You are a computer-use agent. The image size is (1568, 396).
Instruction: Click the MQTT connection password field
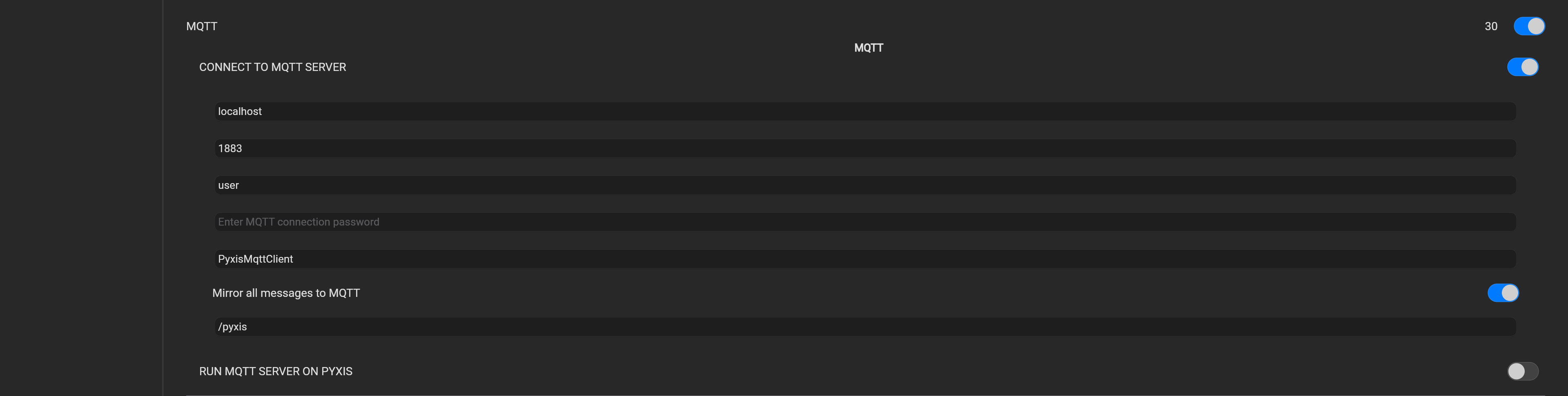coord(864,222)
